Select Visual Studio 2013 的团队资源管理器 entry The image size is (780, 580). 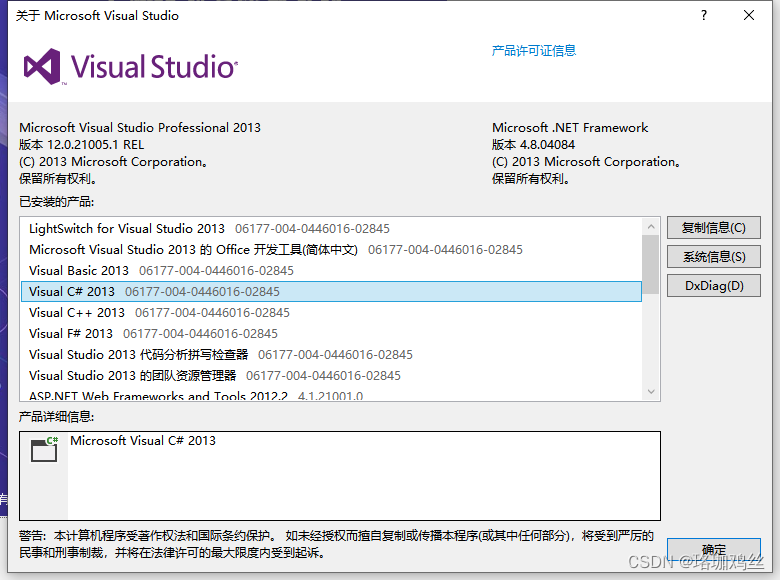[x=331, y=376]
